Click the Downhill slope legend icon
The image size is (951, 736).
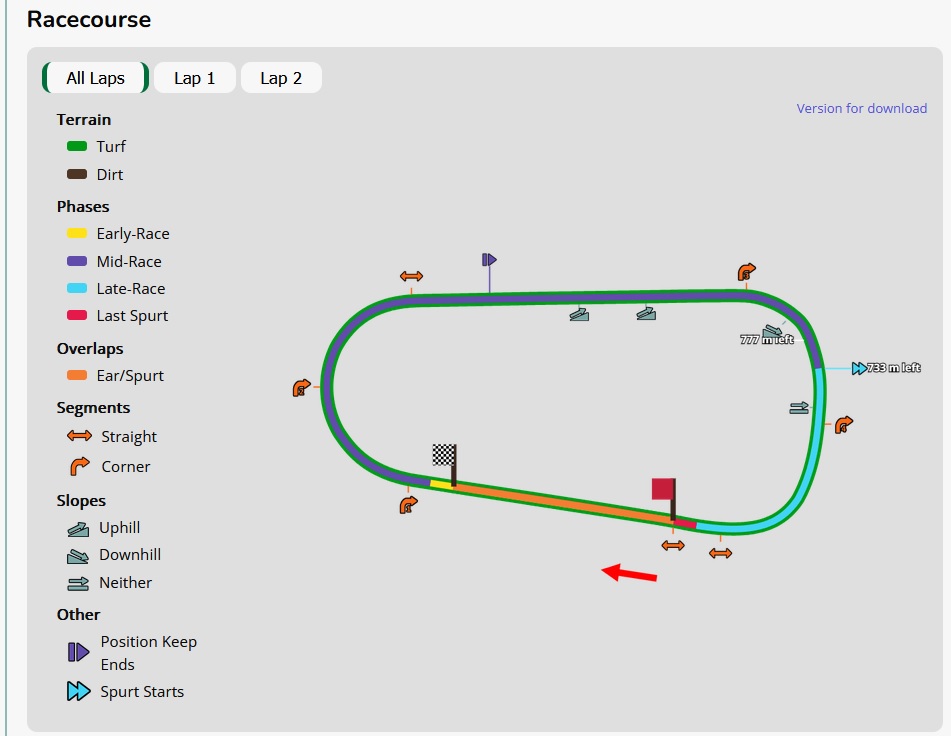78,556
